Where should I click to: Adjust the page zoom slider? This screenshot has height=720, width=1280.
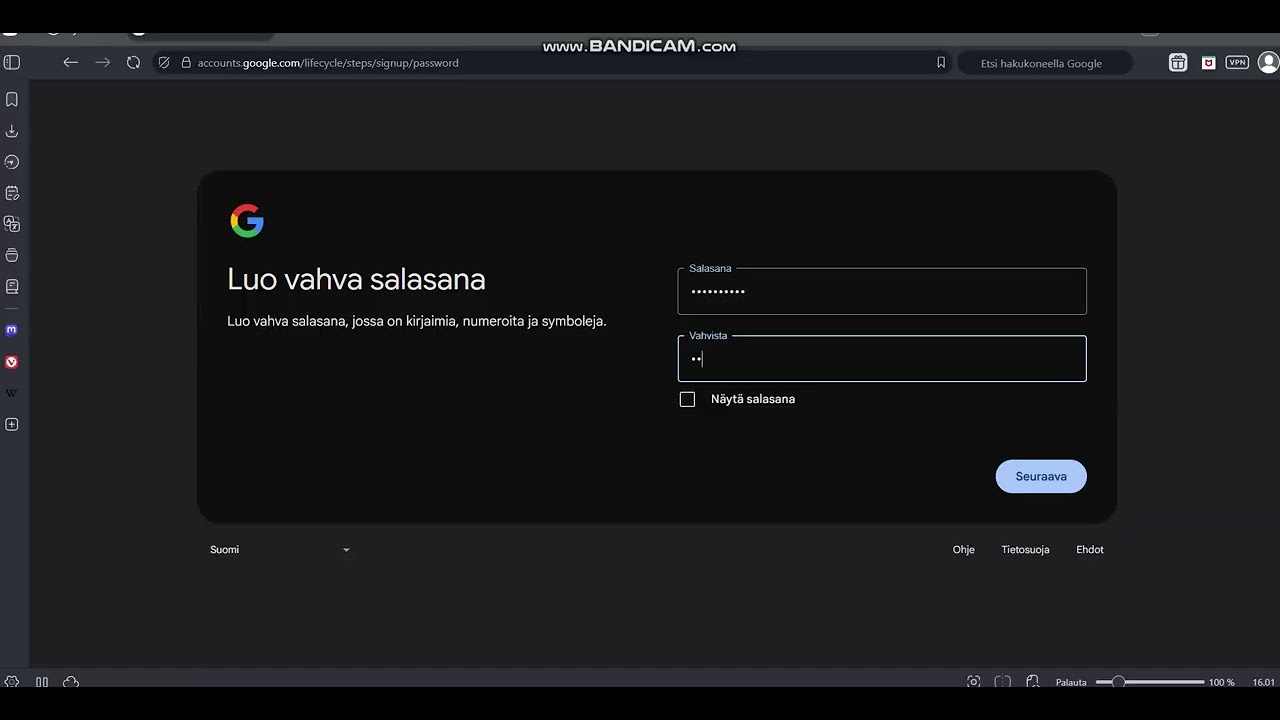click(1150, 682)
